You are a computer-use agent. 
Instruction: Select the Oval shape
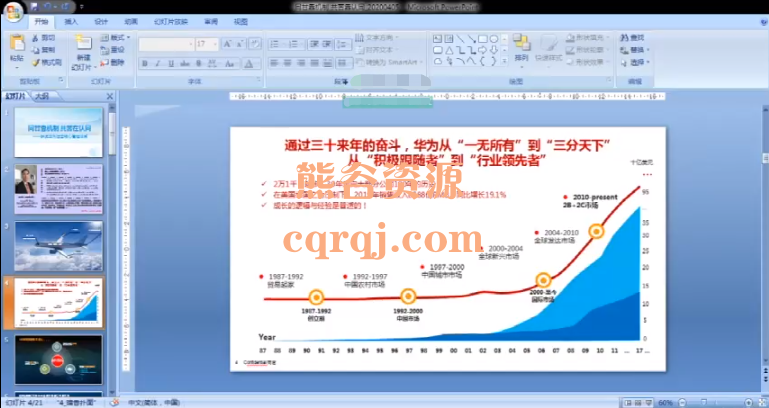point(494,39)
